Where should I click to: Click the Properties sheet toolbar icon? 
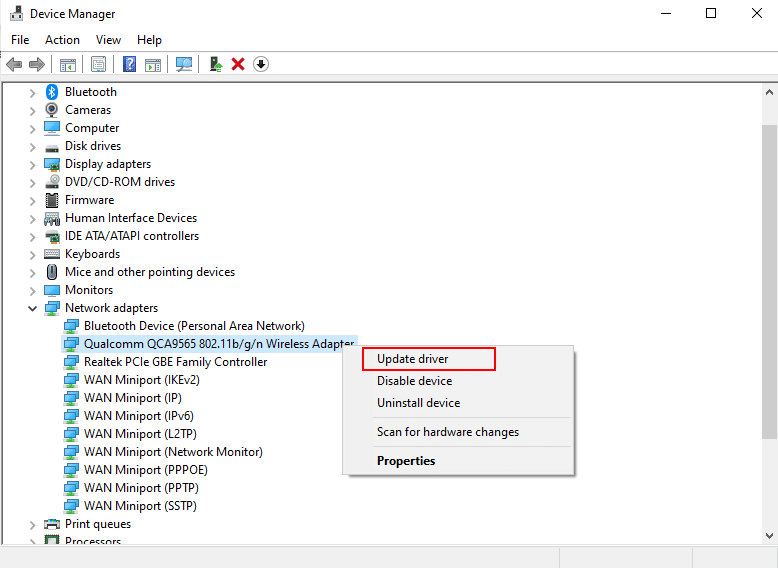point(98,64)
